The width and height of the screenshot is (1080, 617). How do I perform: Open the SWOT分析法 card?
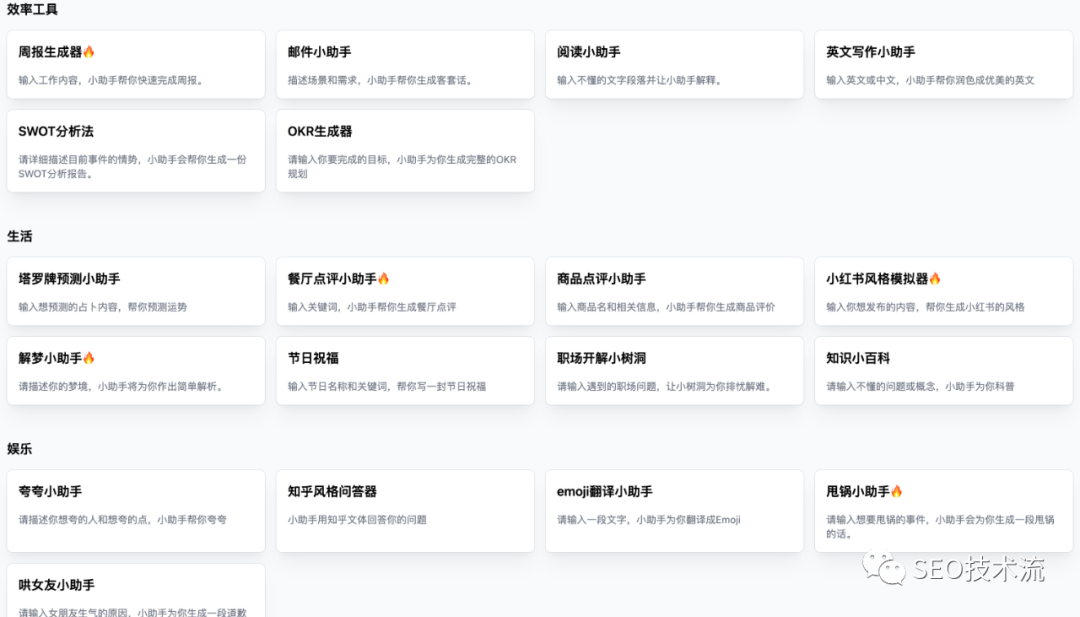(x=136, y=151)
